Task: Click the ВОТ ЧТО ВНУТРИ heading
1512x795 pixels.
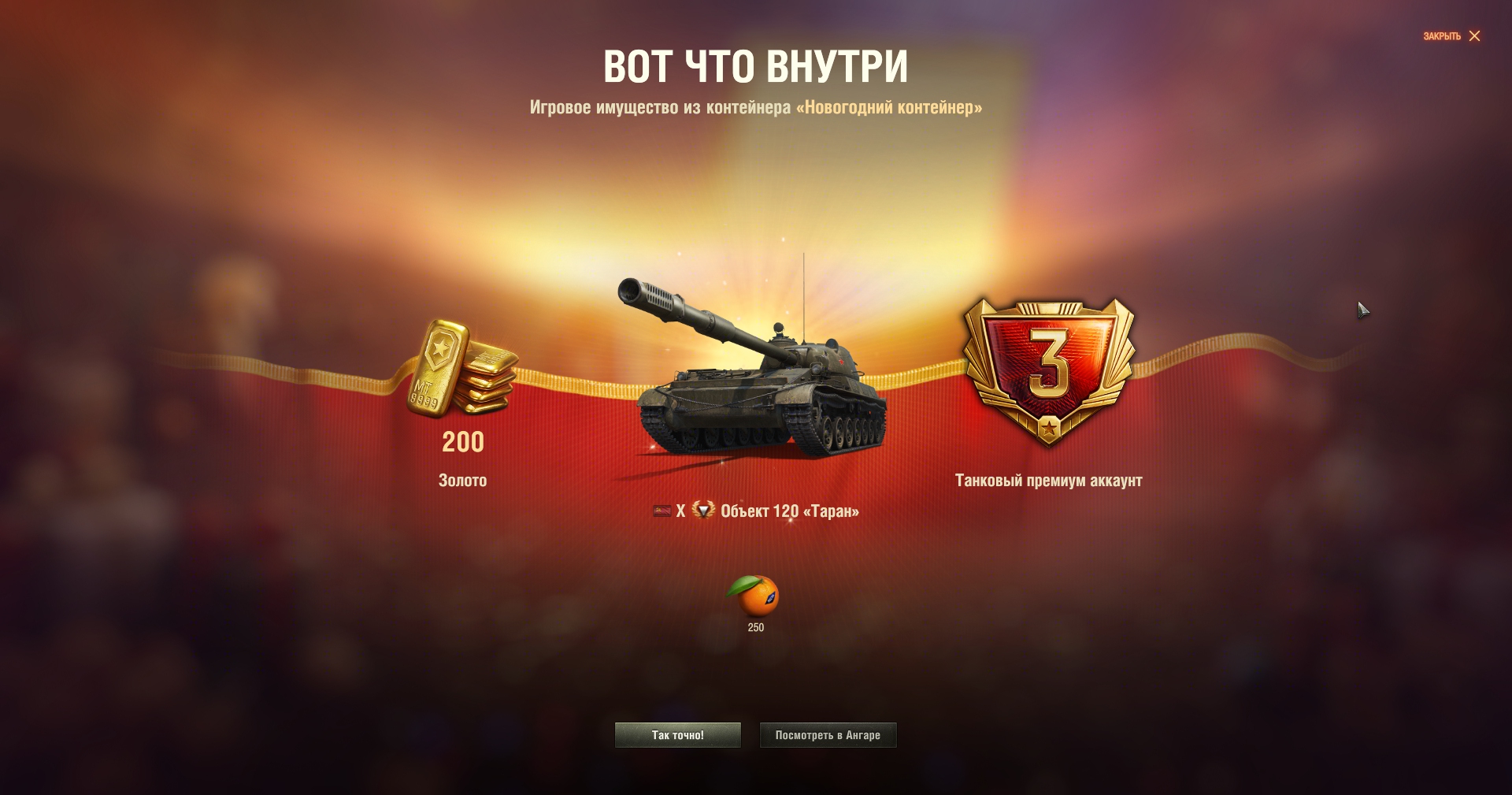Action: [756, 66]
